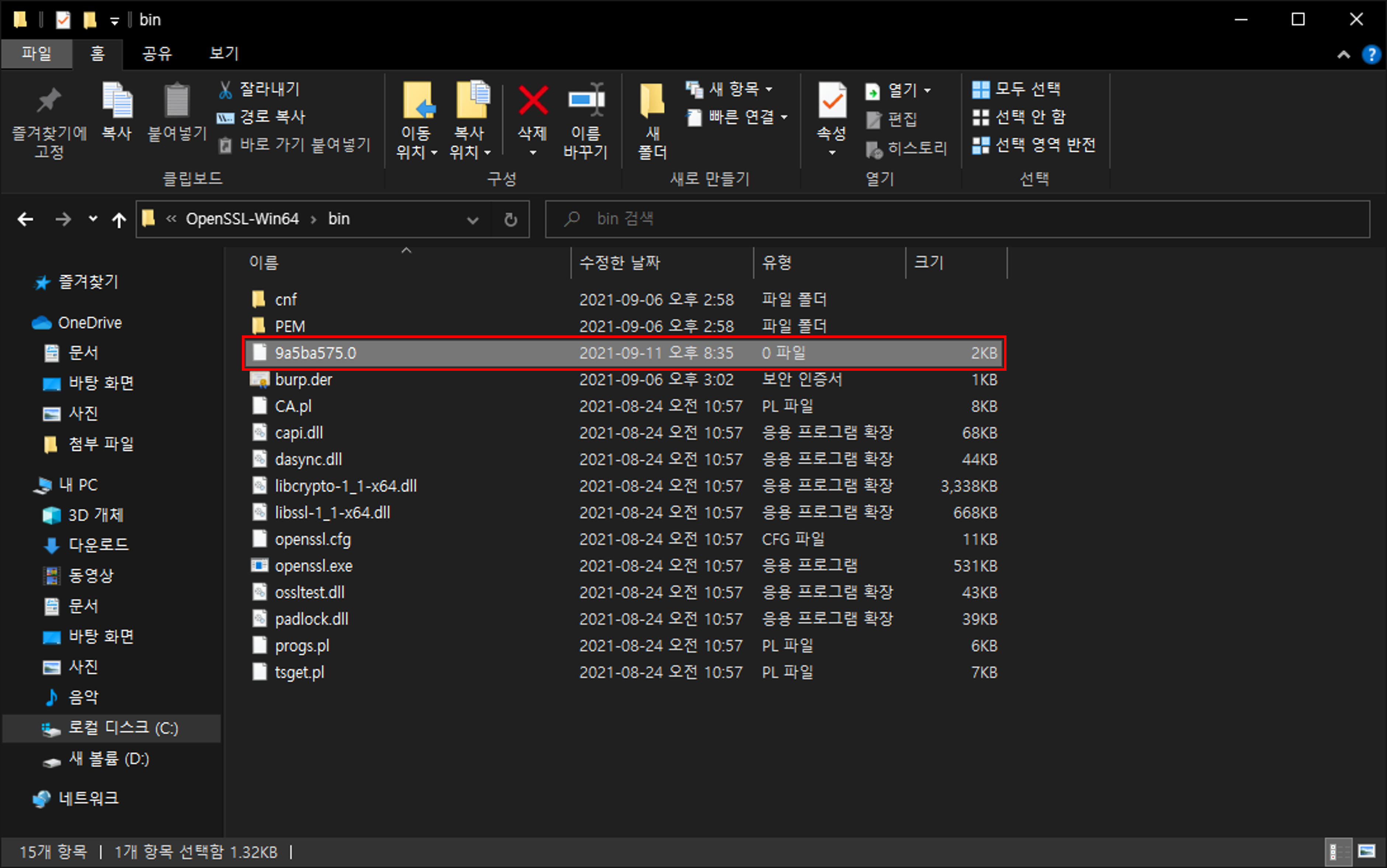Open the Share (공유) ribbon tab
Viewport: 1387px width, 868px height.
(x=157, y=54)
